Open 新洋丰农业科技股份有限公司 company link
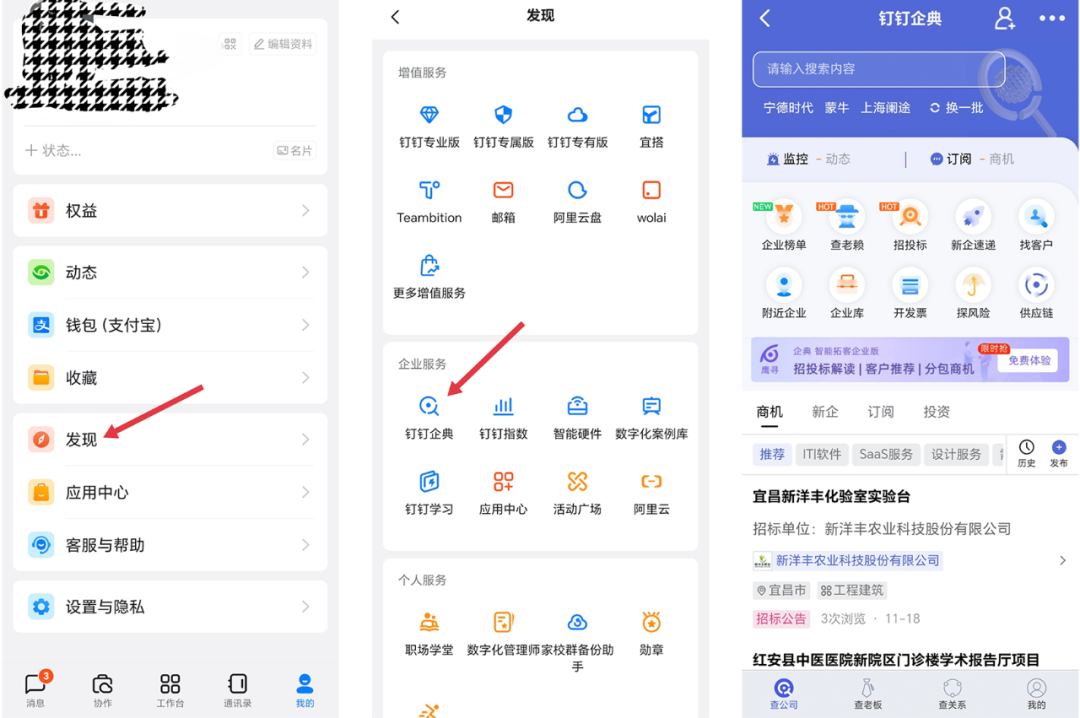Image resolution: width=1080 pixels, height=718 pixels. pos(847,561)
